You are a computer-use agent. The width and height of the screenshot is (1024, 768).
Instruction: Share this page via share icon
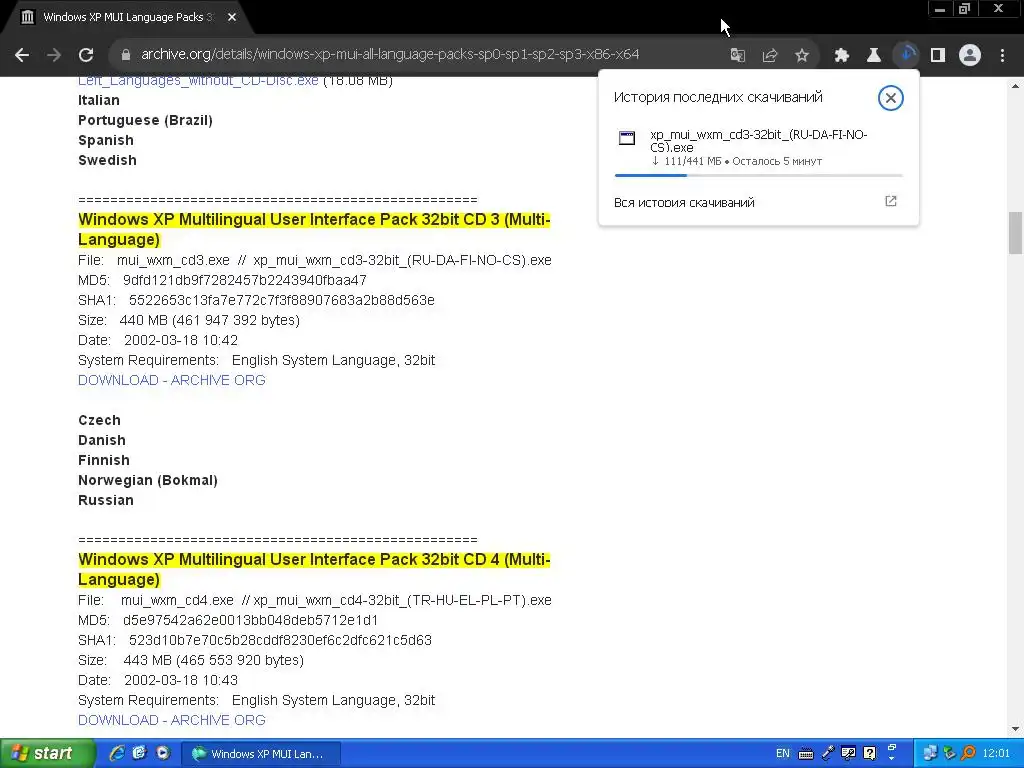point(770,55)
